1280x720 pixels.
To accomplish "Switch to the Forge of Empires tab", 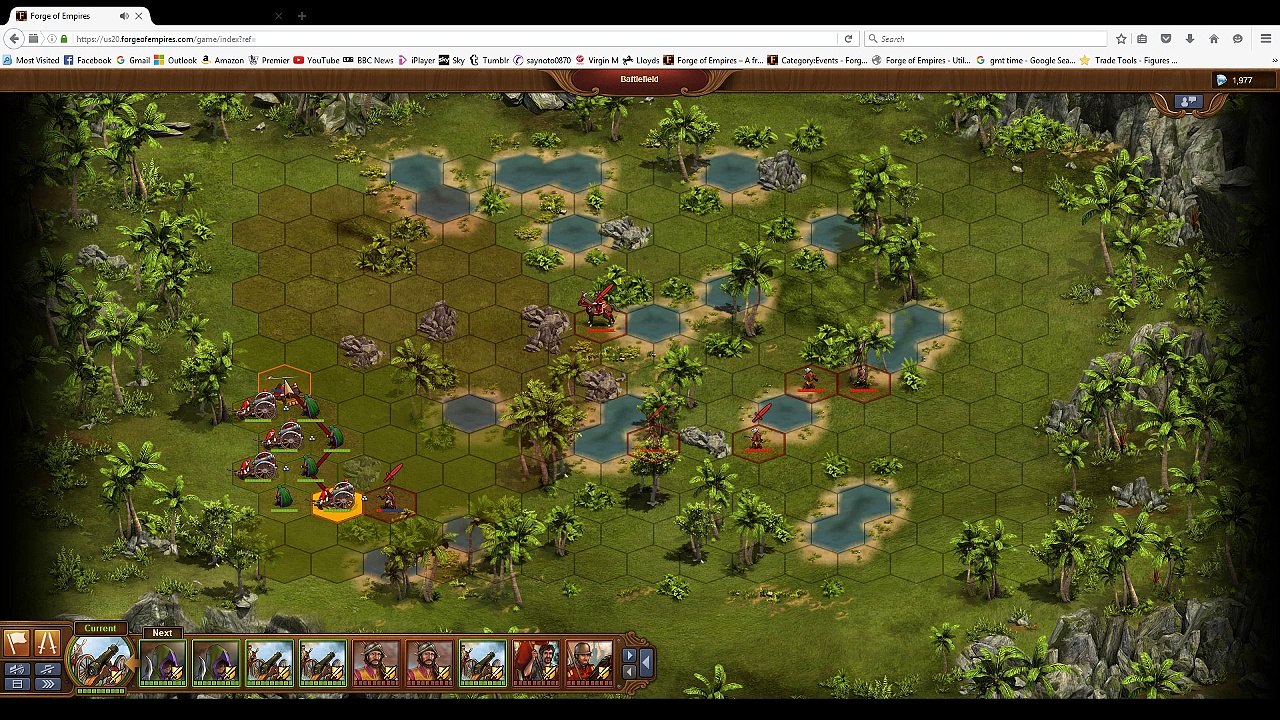I will [78, 16].
